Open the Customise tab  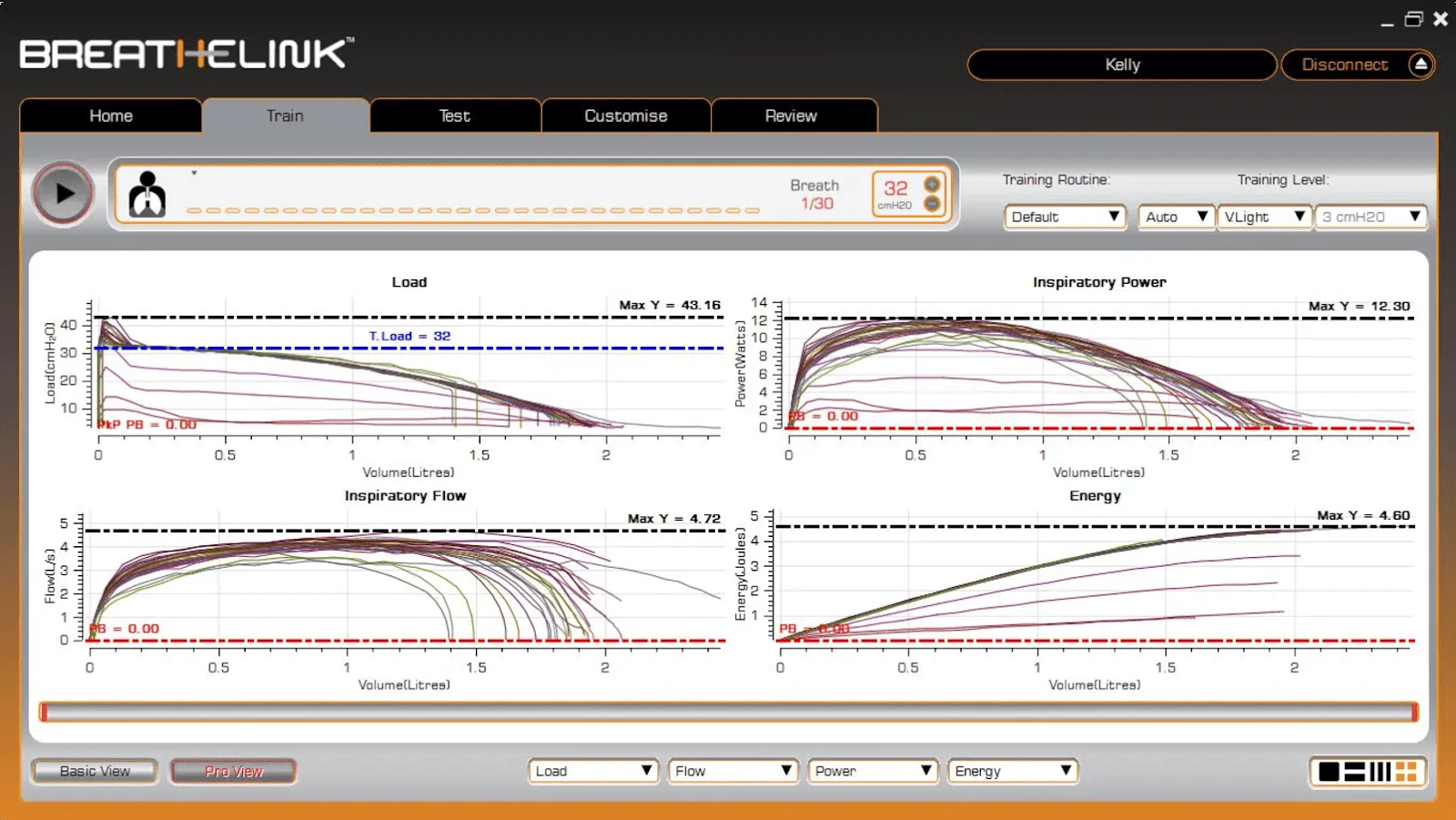point(625,116)
